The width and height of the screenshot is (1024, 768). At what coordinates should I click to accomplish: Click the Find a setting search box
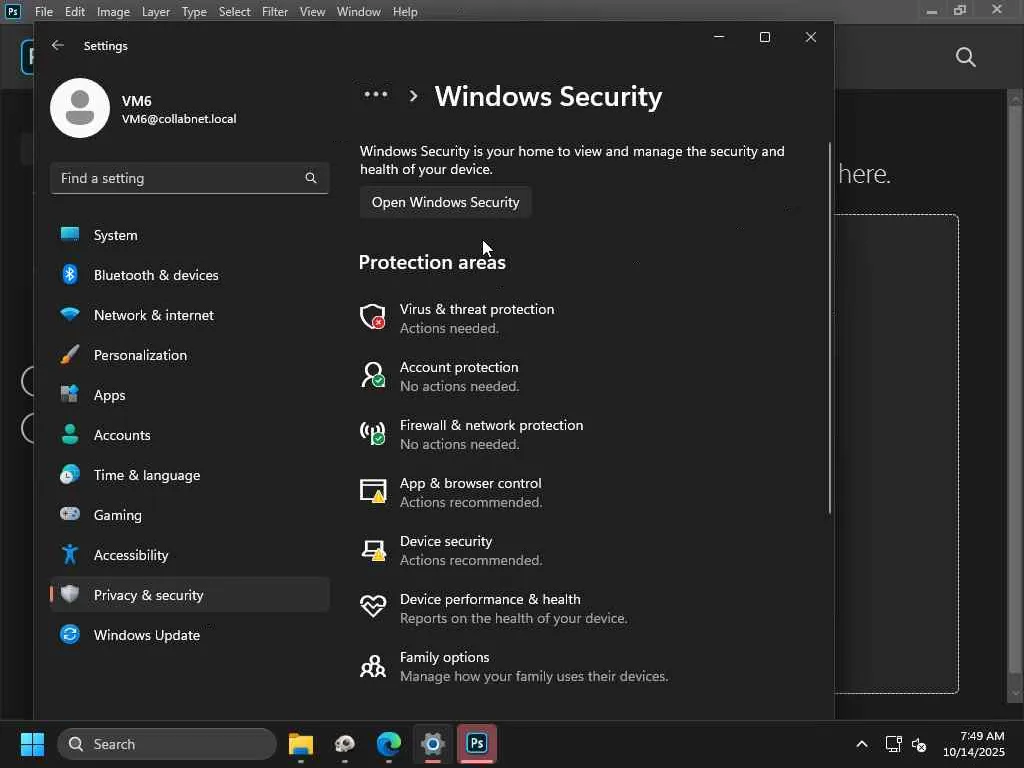point(189,178)
